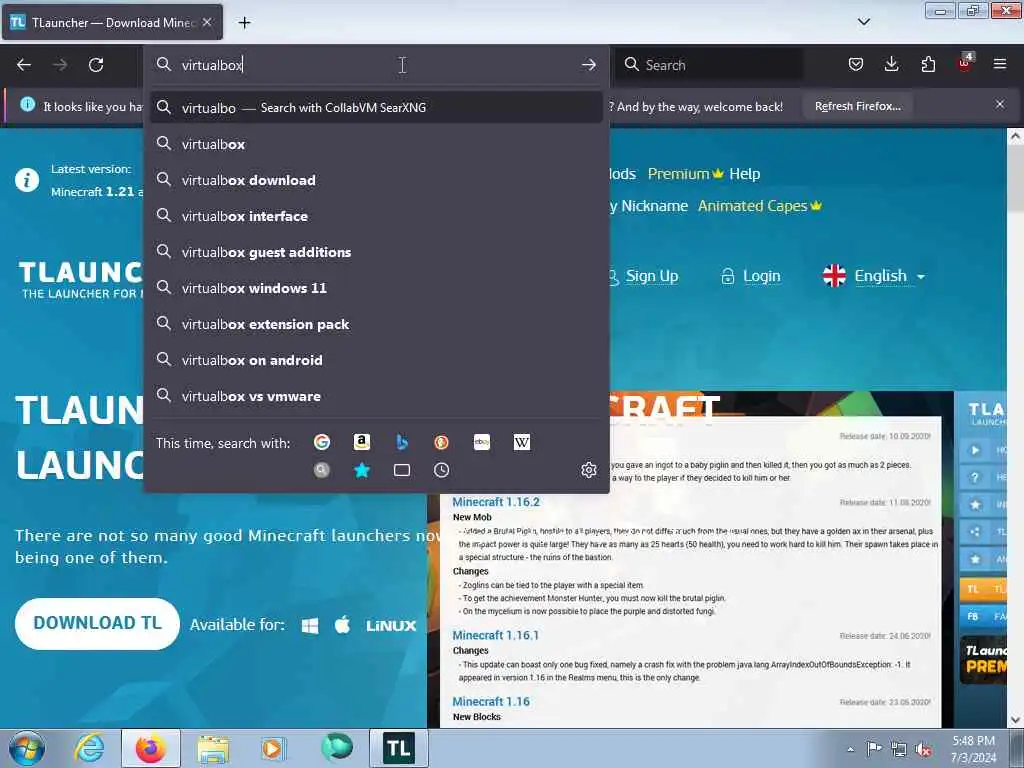This screenshot has width=1024, height=768.
Task: Search this time with eBay
Action: 482,442
